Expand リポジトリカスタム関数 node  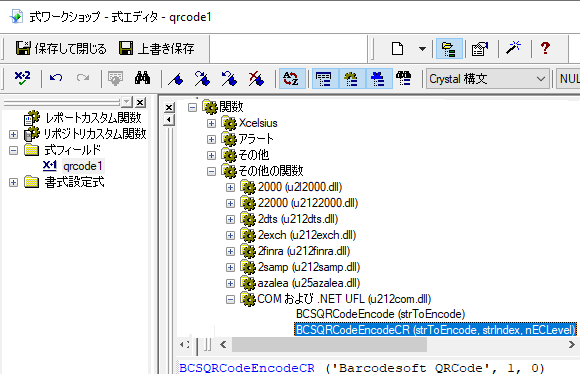13,134
